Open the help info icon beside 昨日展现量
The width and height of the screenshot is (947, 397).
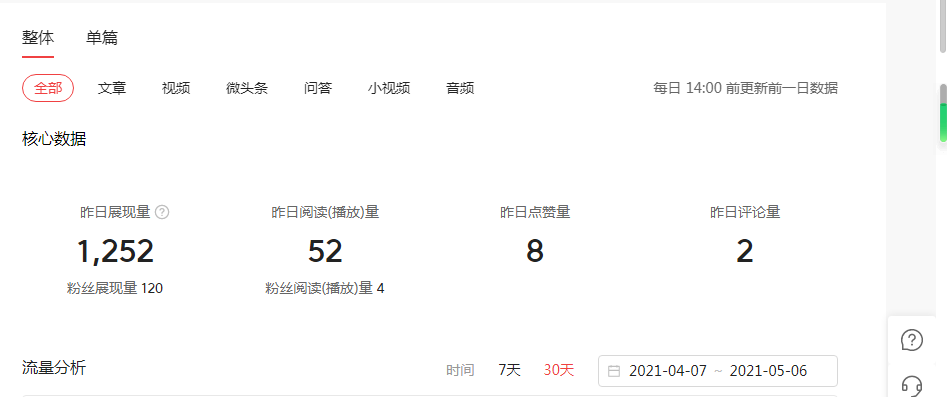coord(162,213)
